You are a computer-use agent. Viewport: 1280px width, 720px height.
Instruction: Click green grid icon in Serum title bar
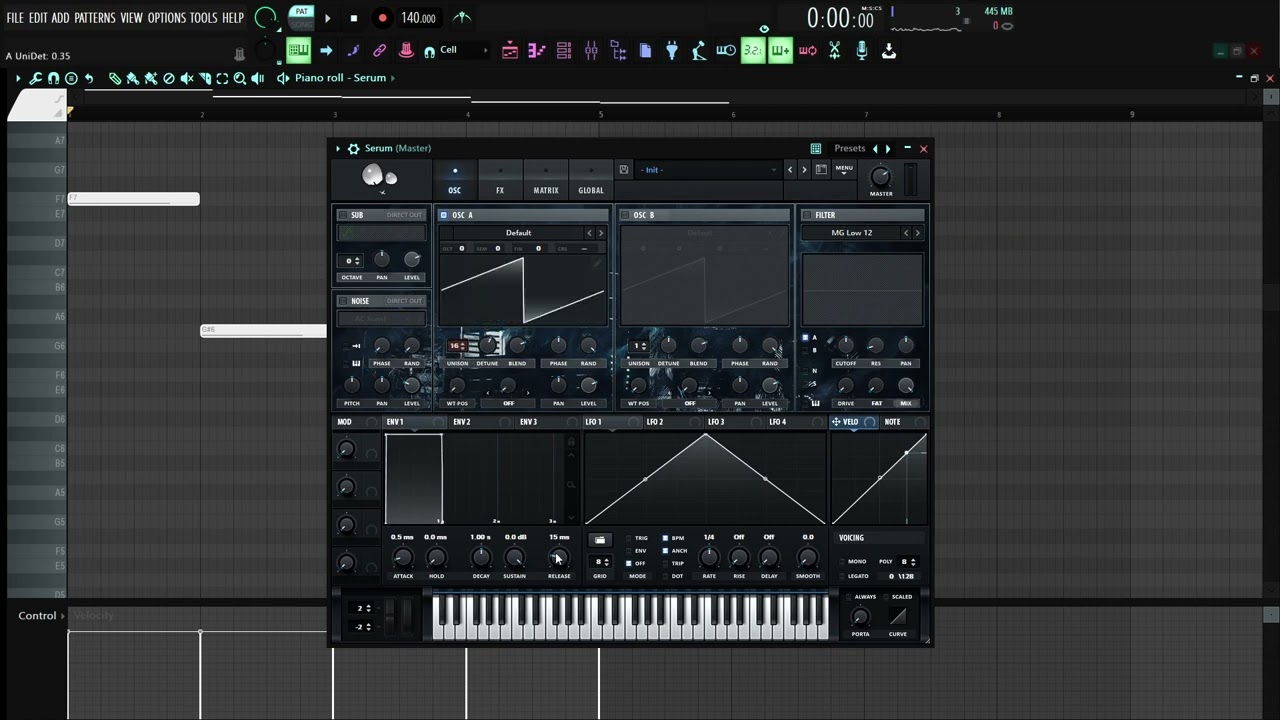(x=816, y=149)
